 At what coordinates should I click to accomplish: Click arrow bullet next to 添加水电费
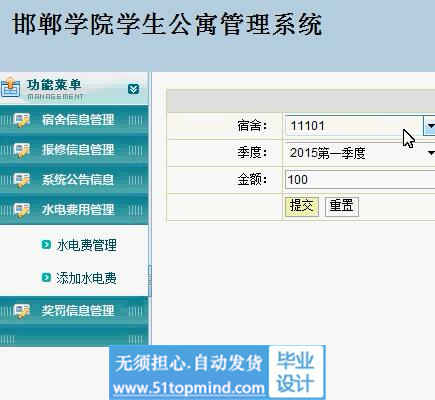tap(46, 277)
